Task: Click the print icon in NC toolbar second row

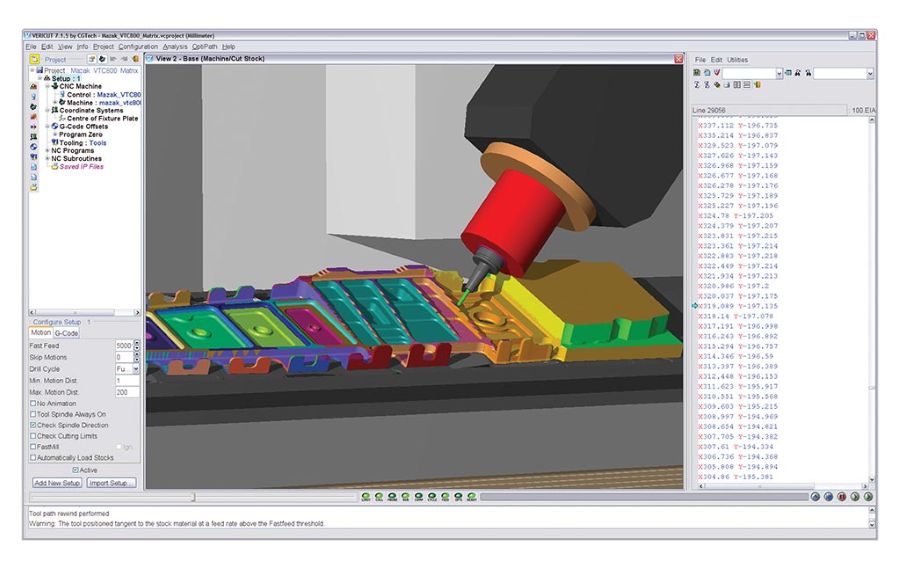Action: coord(727,84)
